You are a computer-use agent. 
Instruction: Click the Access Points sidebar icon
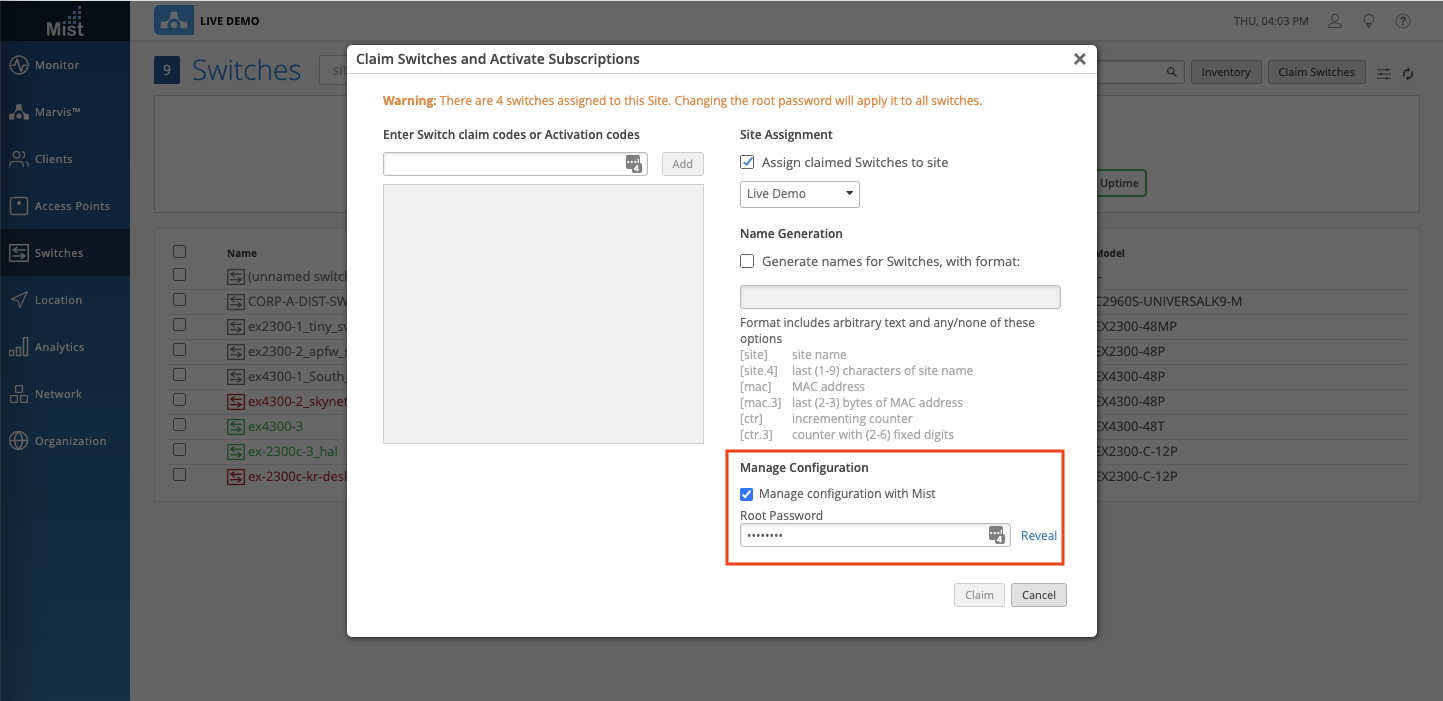coord(19,206)
